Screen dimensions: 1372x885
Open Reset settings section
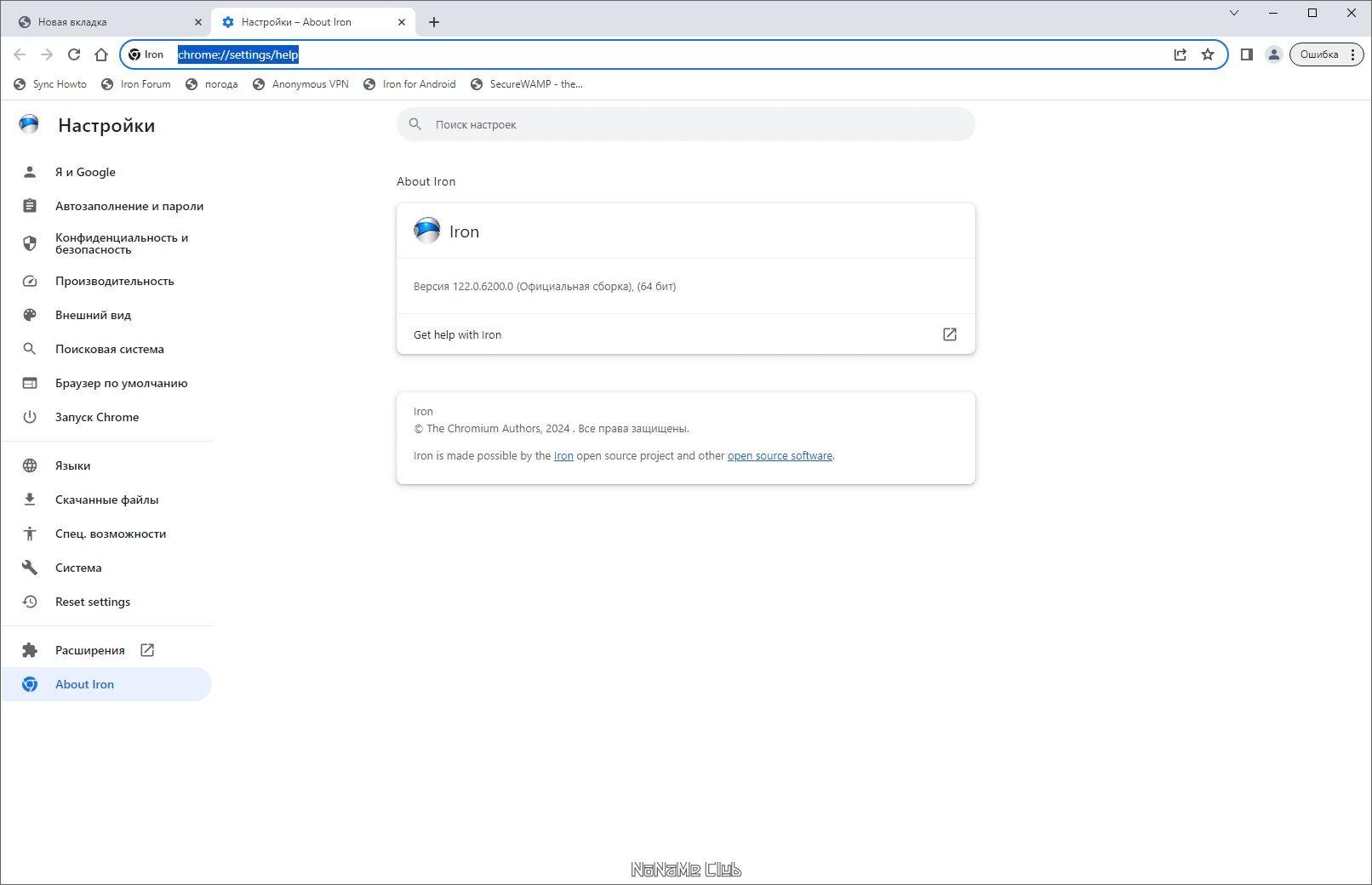106,602
